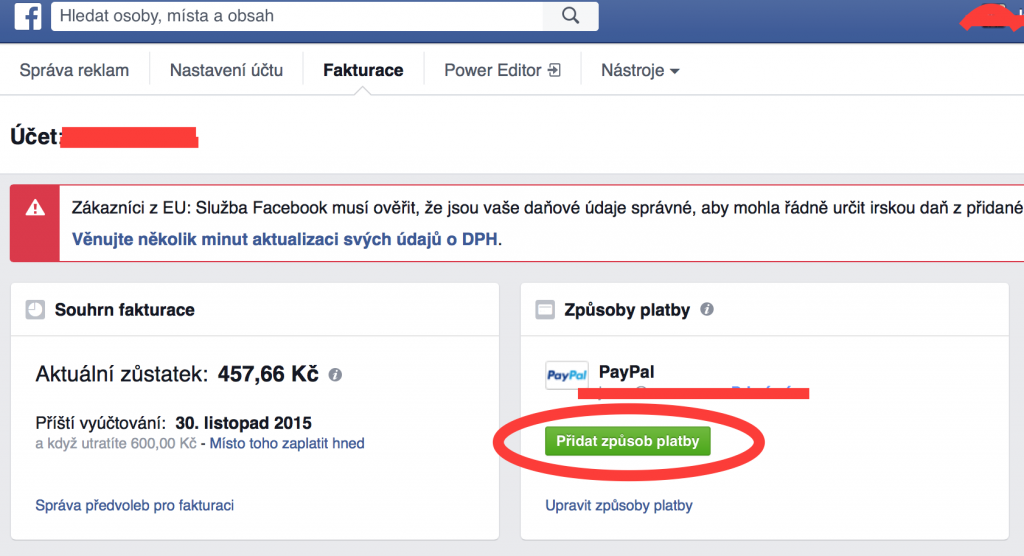Click the info icon next to Způsoby platby
The width and height of the screenshot is (1024, 556).
pos(707,309)
